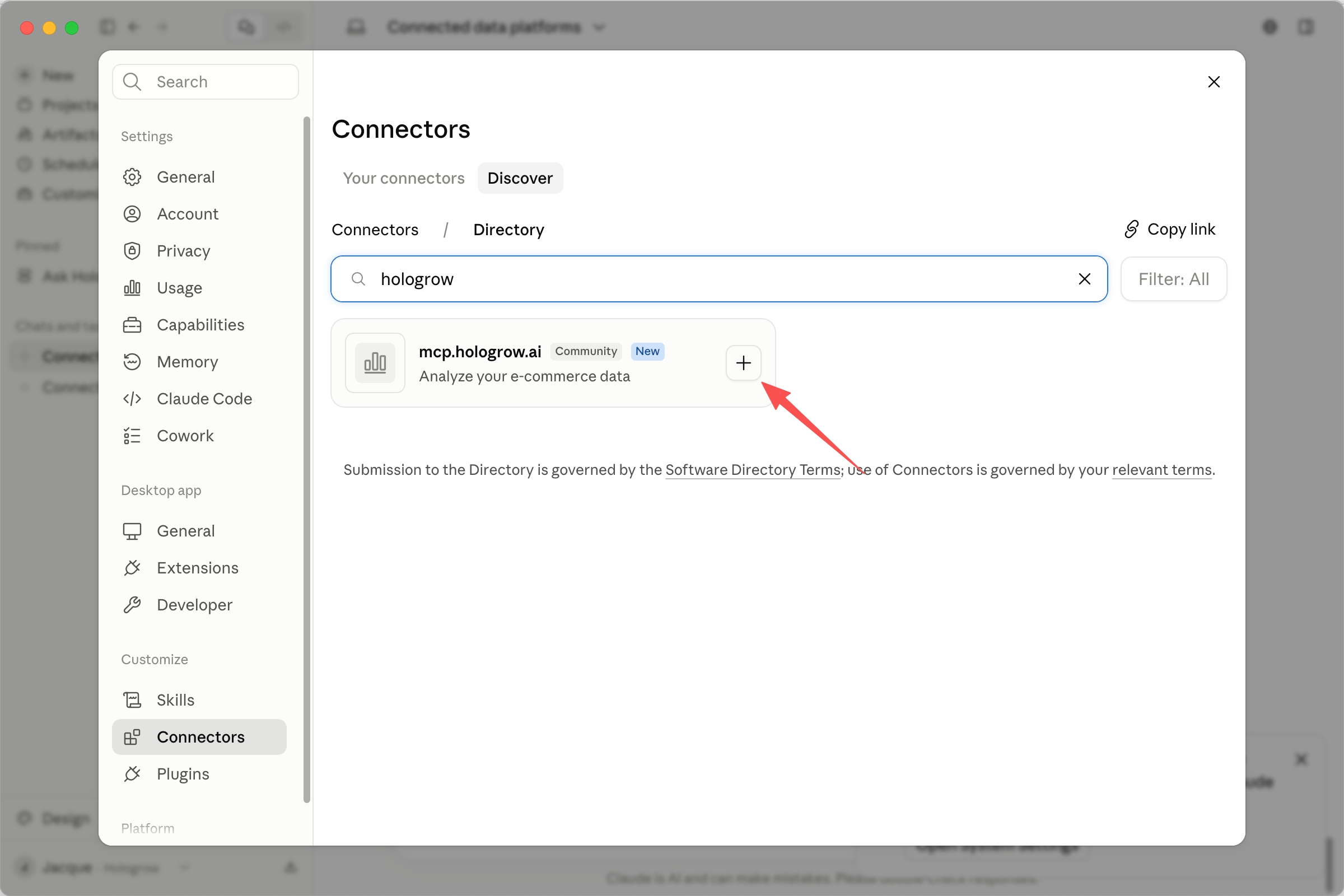Open Extensions settings
Image resolution: width=1344 pixels, height=896 pixels.
[x=199, y=568]
